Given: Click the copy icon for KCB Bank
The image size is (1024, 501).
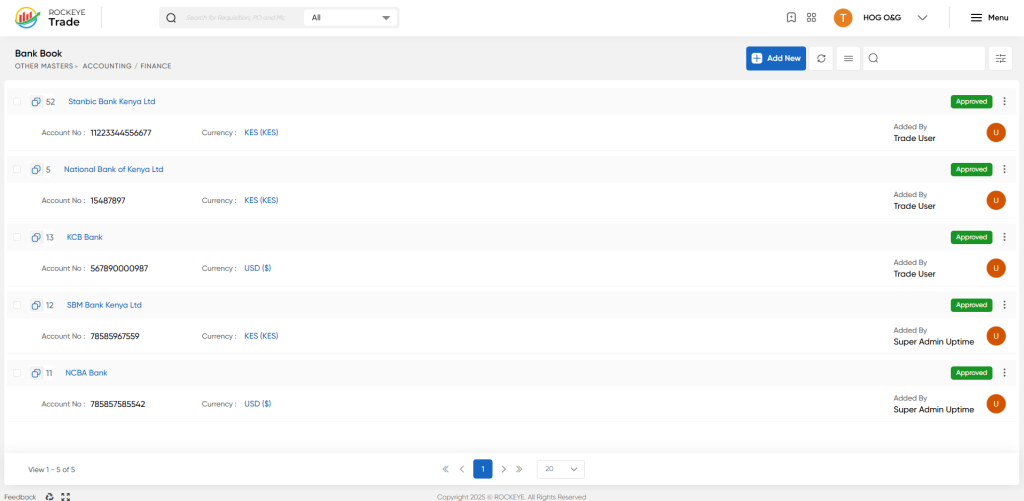Looking at the screenshot, I should tap(36, 237).
